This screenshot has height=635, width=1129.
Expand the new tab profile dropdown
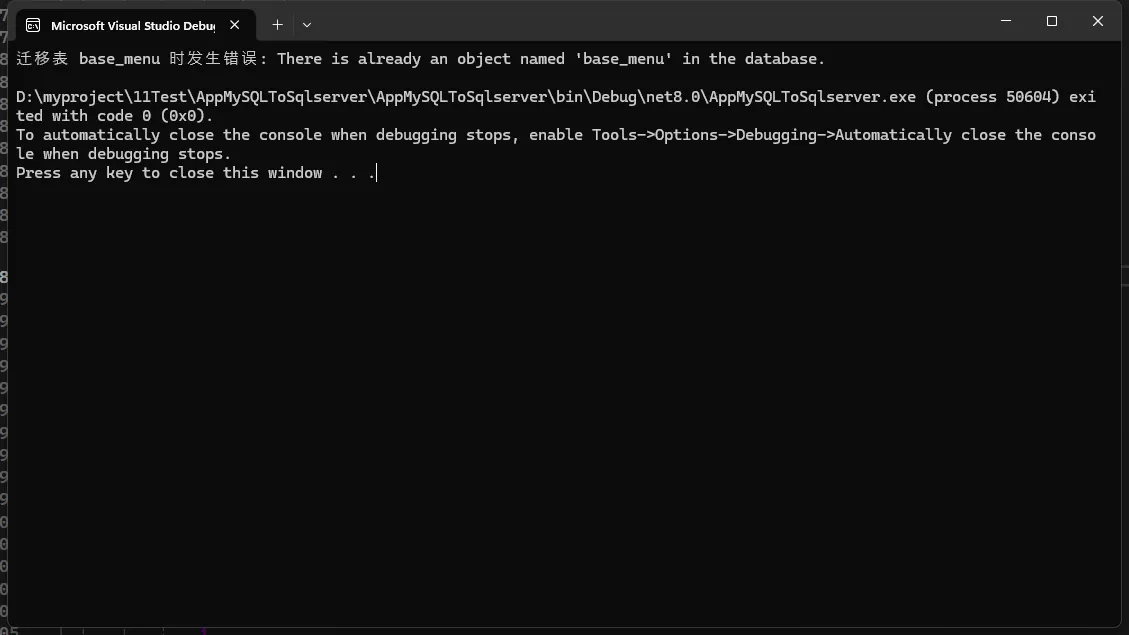(307, 25)
